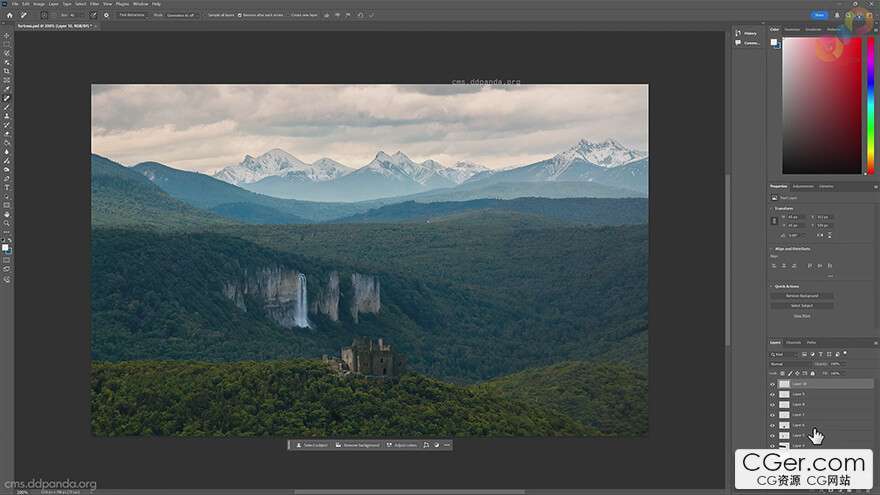Open the Comments panel

point(750,43)
